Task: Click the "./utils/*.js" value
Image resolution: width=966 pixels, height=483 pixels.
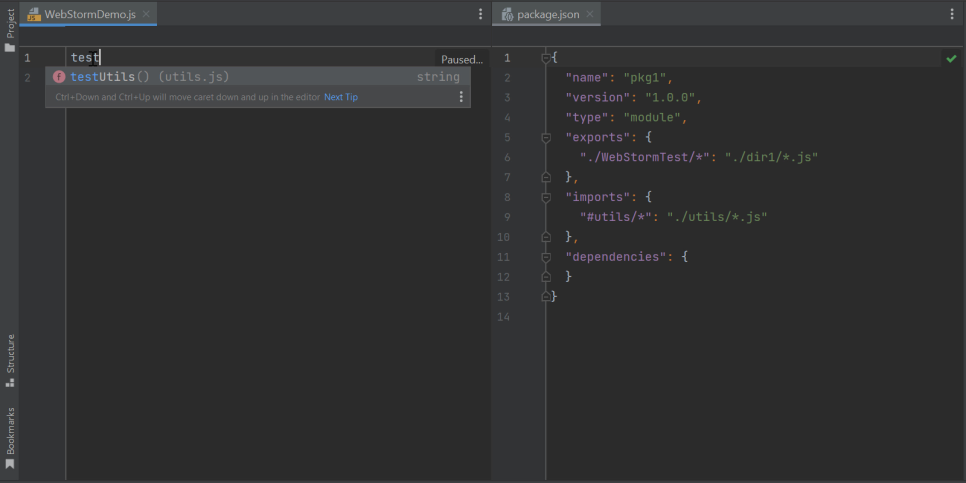Action: (717, 217)
